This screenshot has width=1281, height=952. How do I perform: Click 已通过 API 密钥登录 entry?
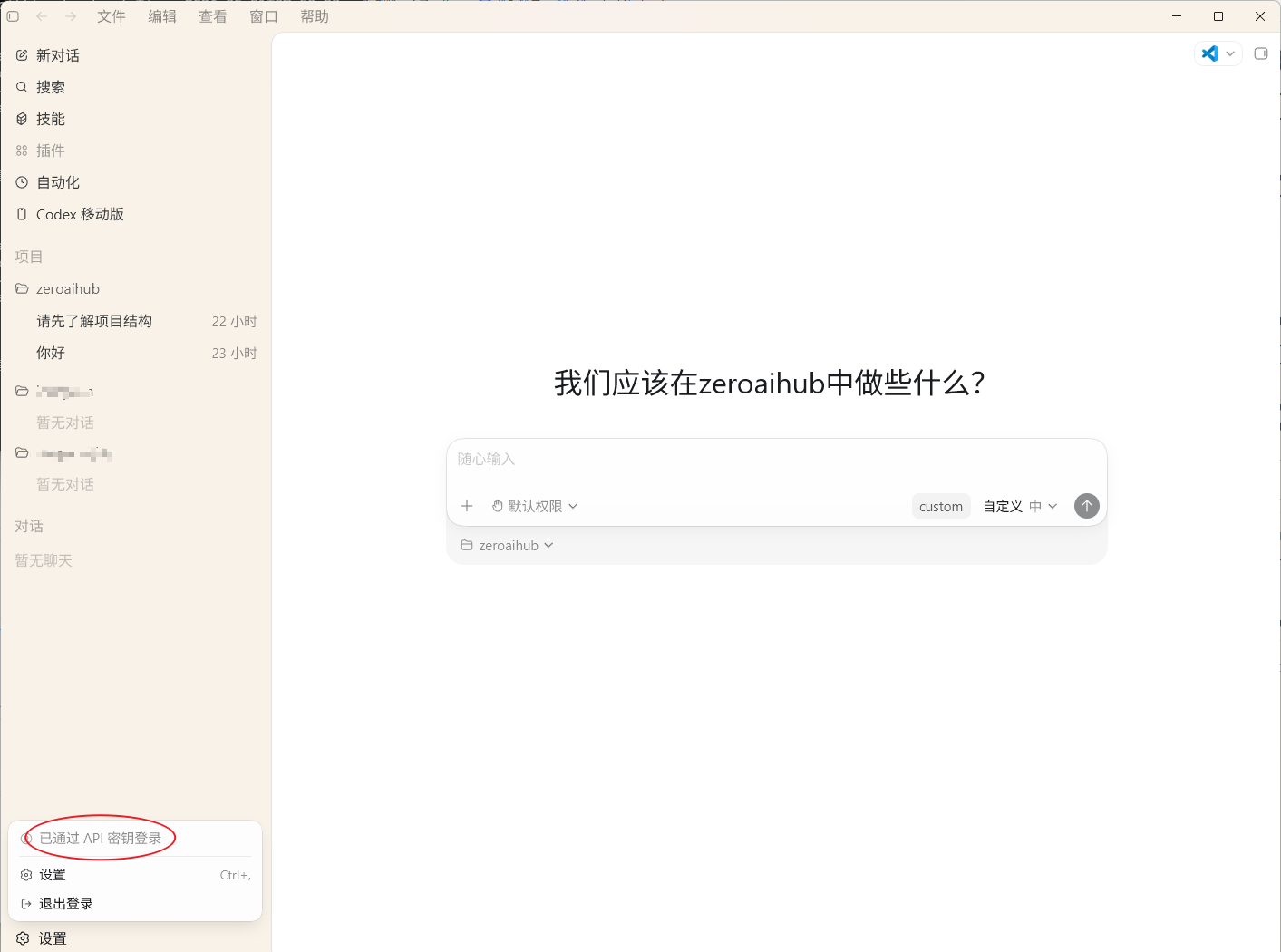tap(135, 839)
